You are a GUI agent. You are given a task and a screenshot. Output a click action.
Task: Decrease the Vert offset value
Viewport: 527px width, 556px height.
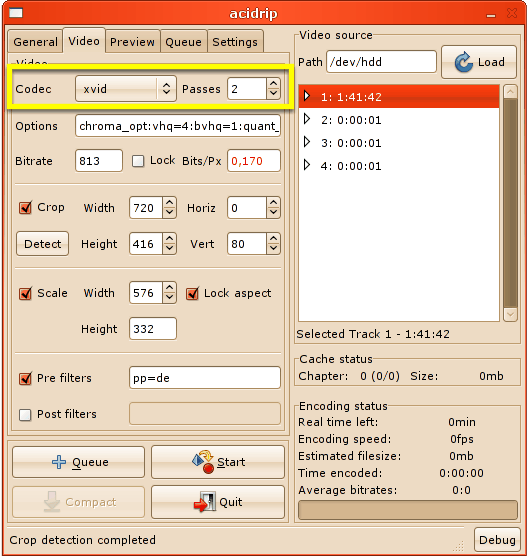click(x=273, y=249)
